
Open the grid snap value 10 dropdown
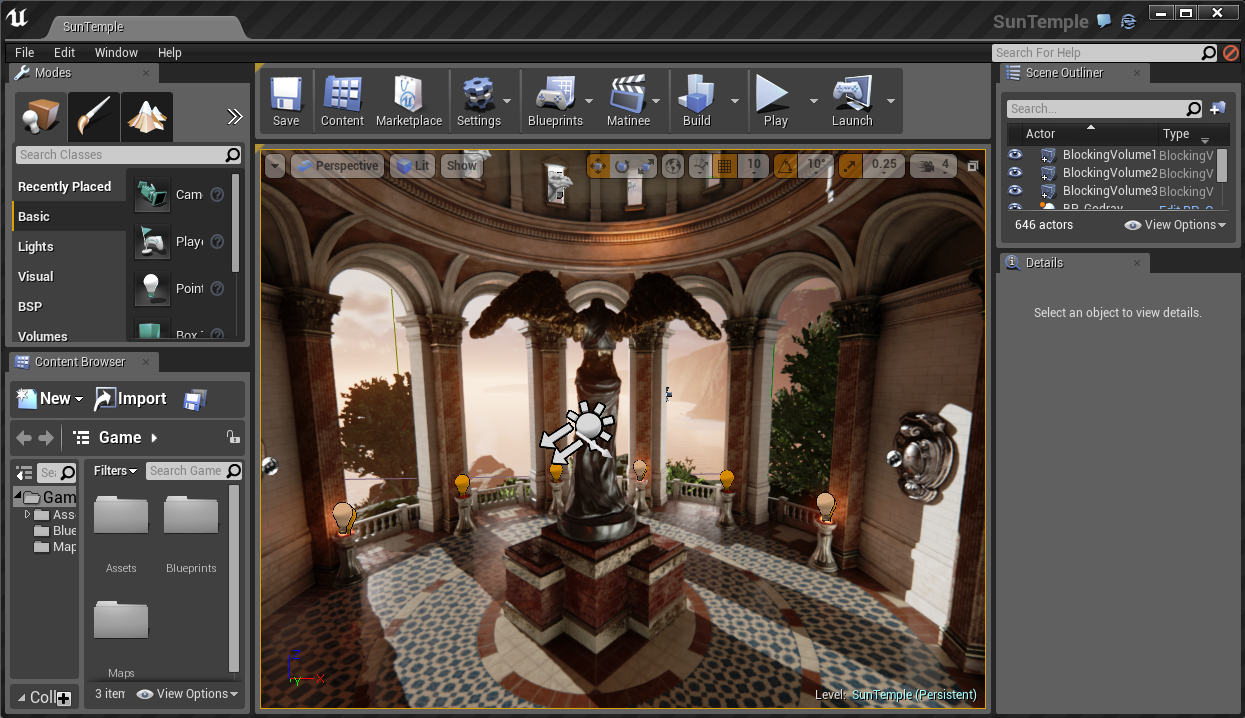pos(754,165)
